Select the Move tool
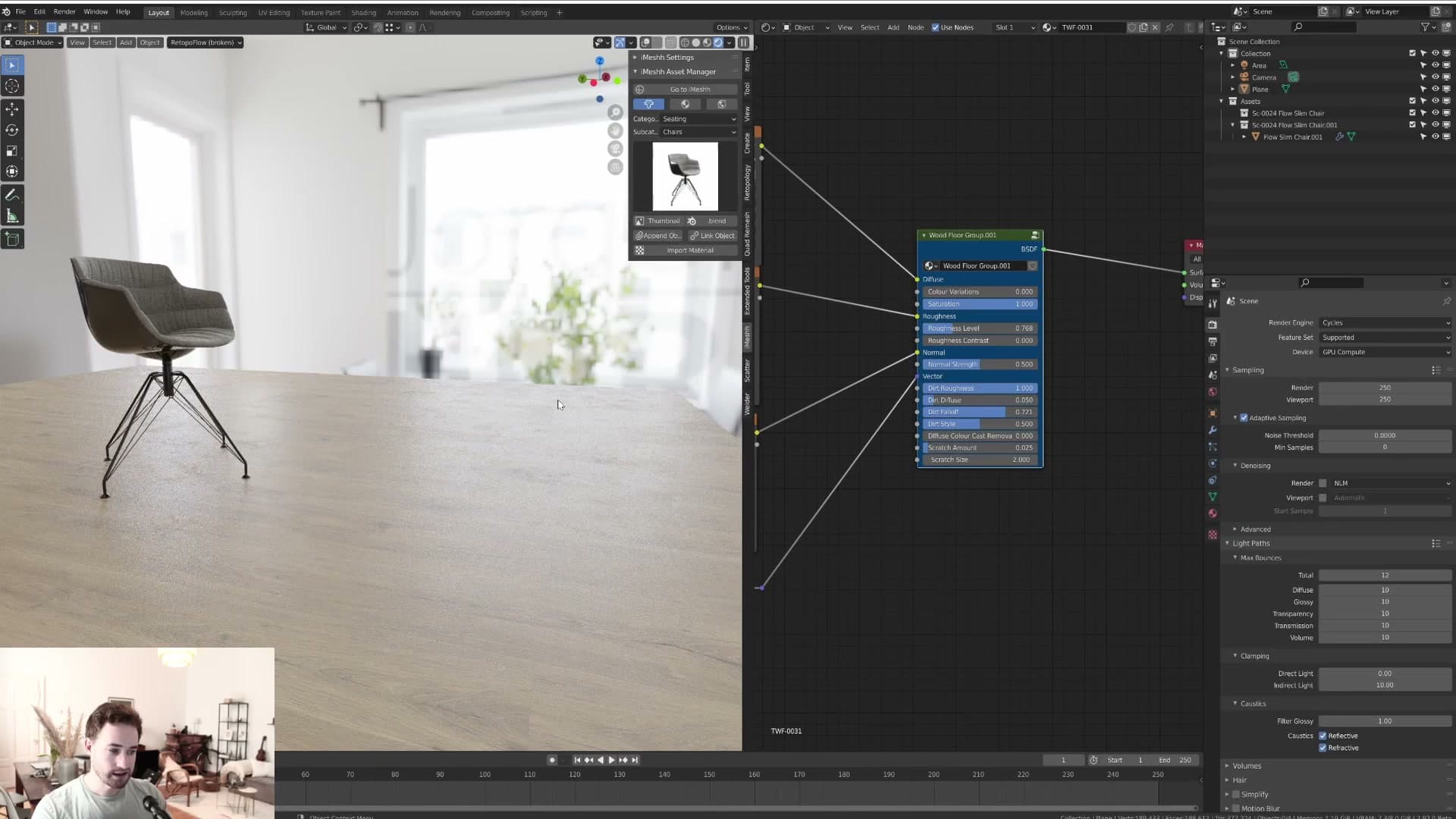This screenshot has height=819, width=1456. click(x=12, y=110)
